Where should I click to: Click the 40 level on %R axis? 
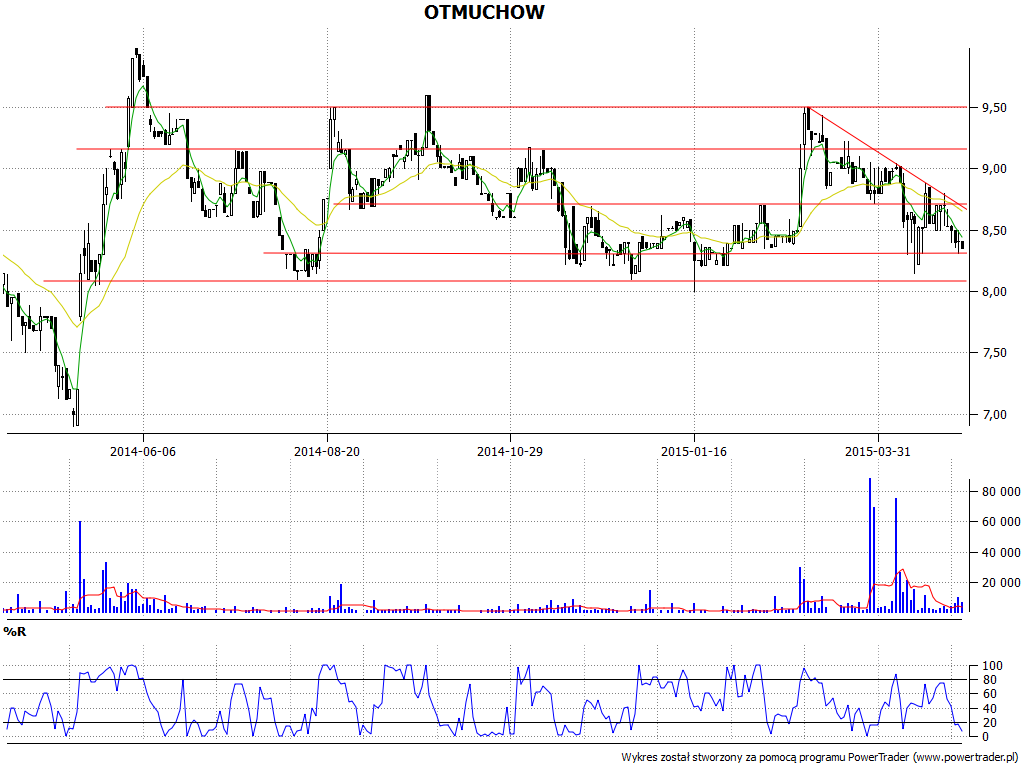click(989, 709)
